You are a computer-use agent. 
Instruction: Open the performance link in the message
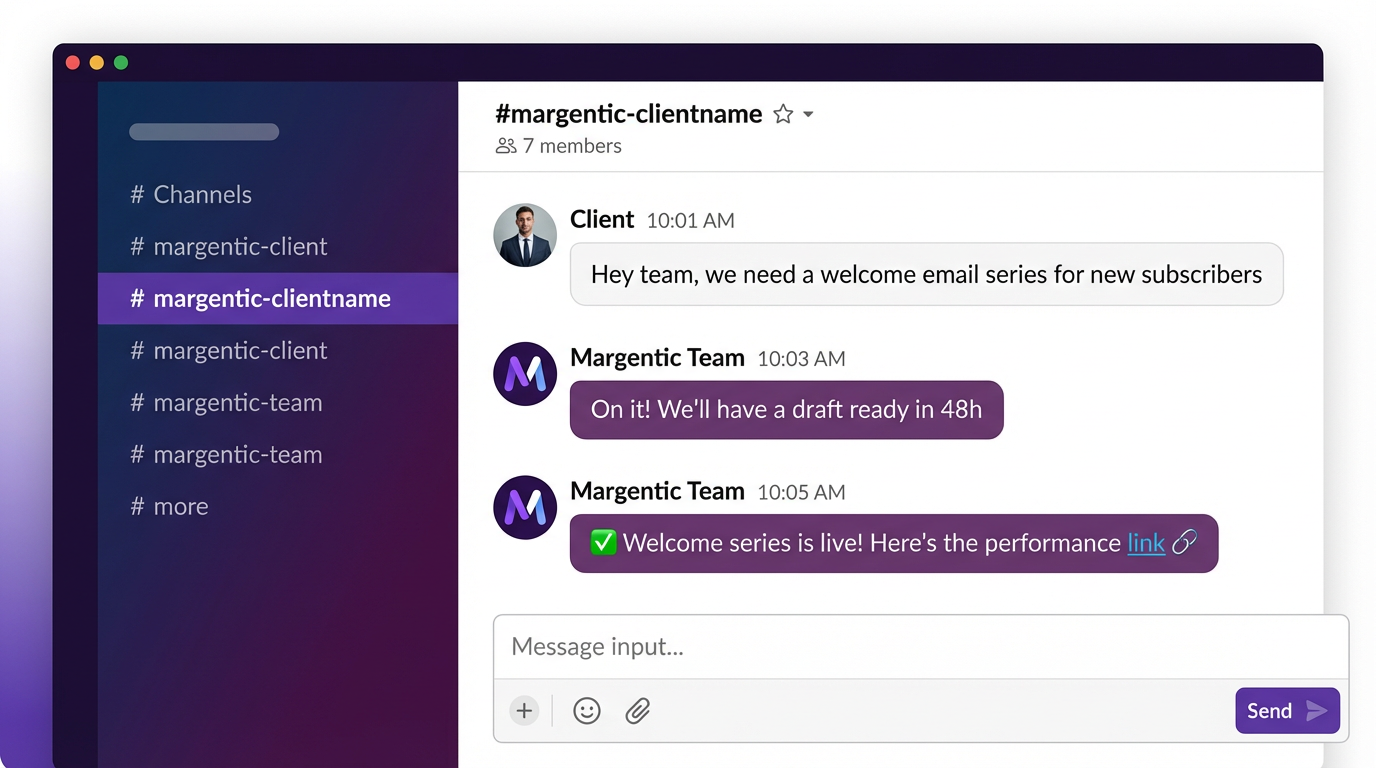(x=1145, y=542)
